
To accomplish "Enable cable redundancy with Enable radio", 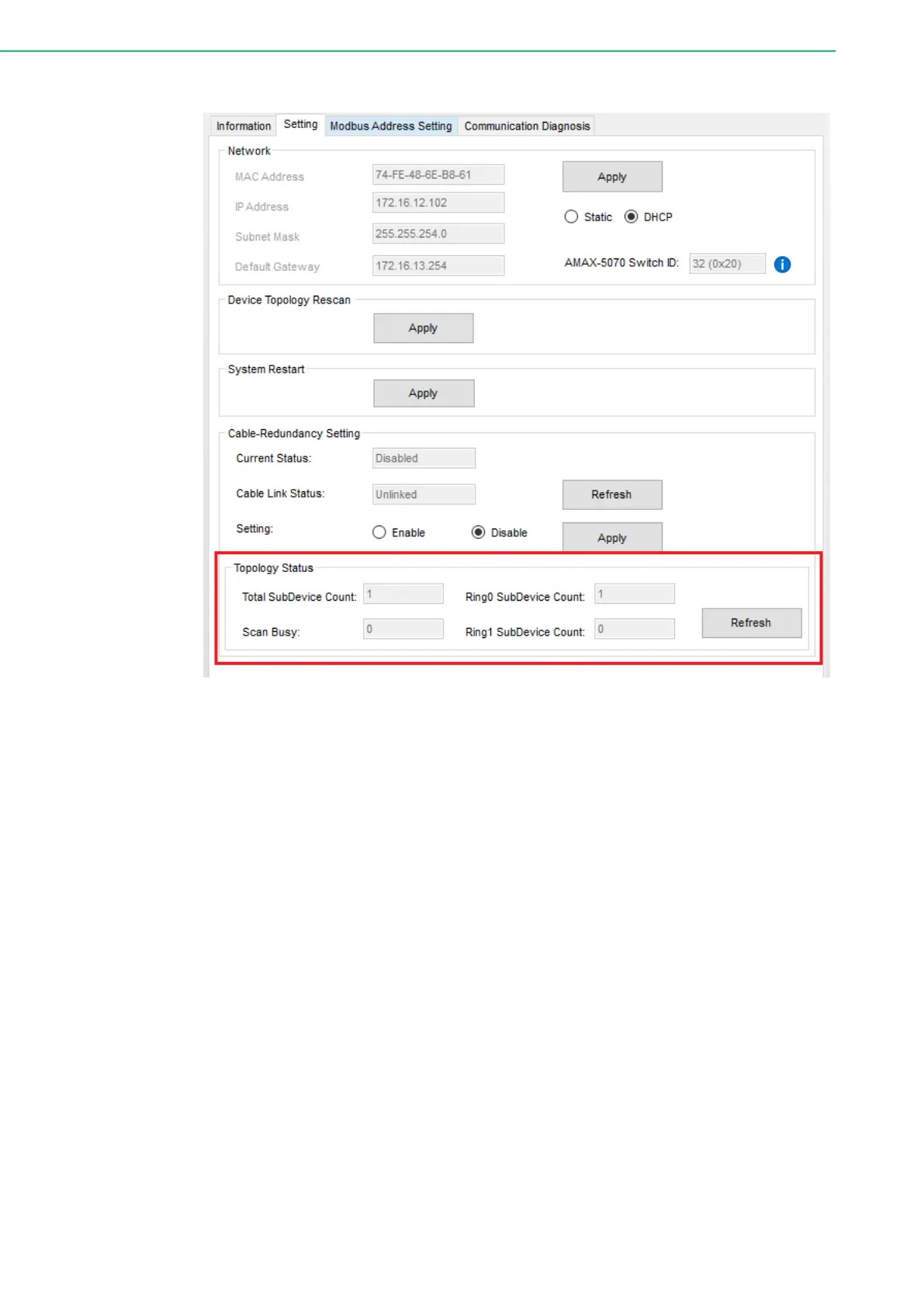I will click(379, 532).
